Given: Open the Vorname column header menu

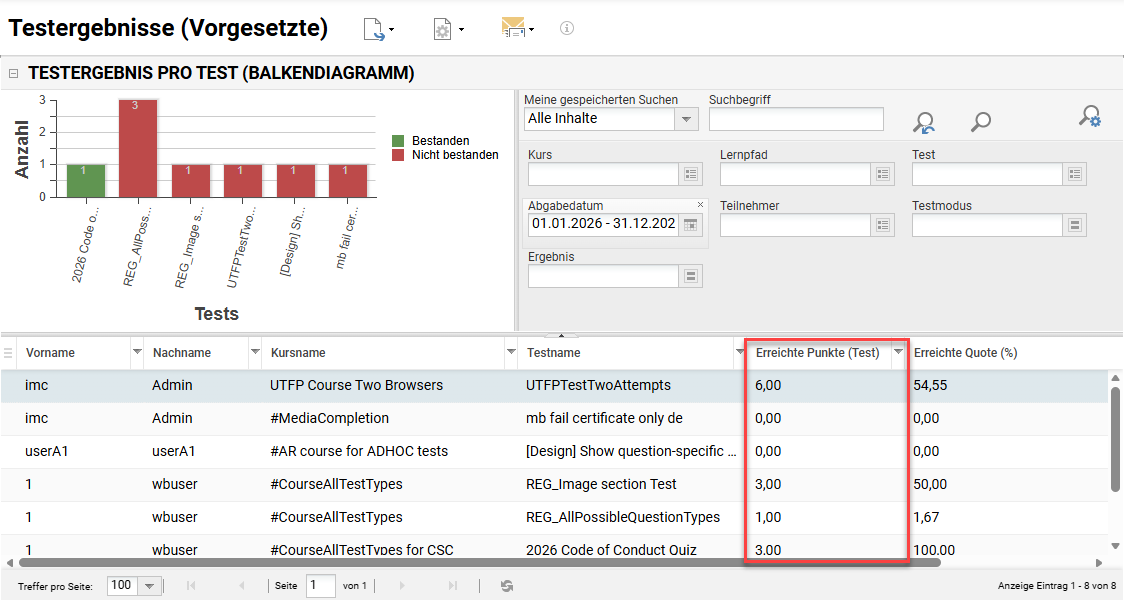Looking at the screenshot, I should (x=137, y=352).
